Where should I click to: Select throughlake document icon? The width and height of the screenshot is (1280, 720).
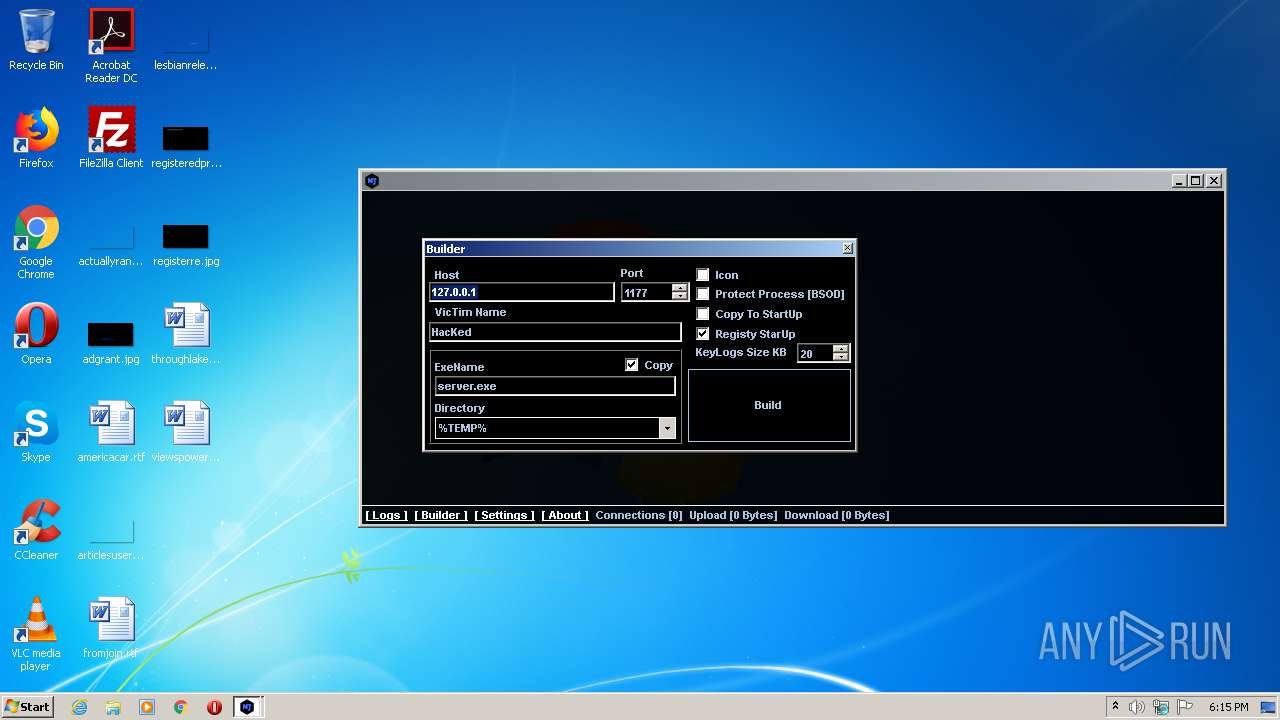[x=186, y=334]
